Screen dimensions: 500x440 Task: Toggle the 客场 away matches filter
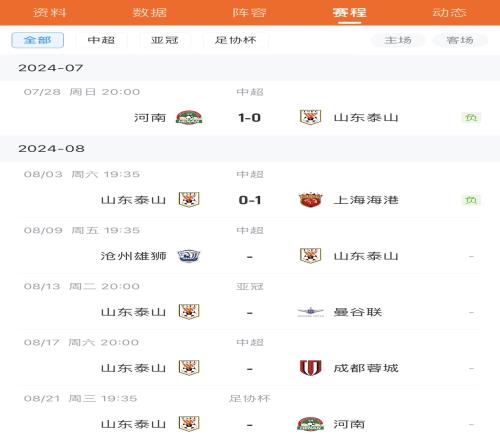pyautogui.click(x=460, y=40)
